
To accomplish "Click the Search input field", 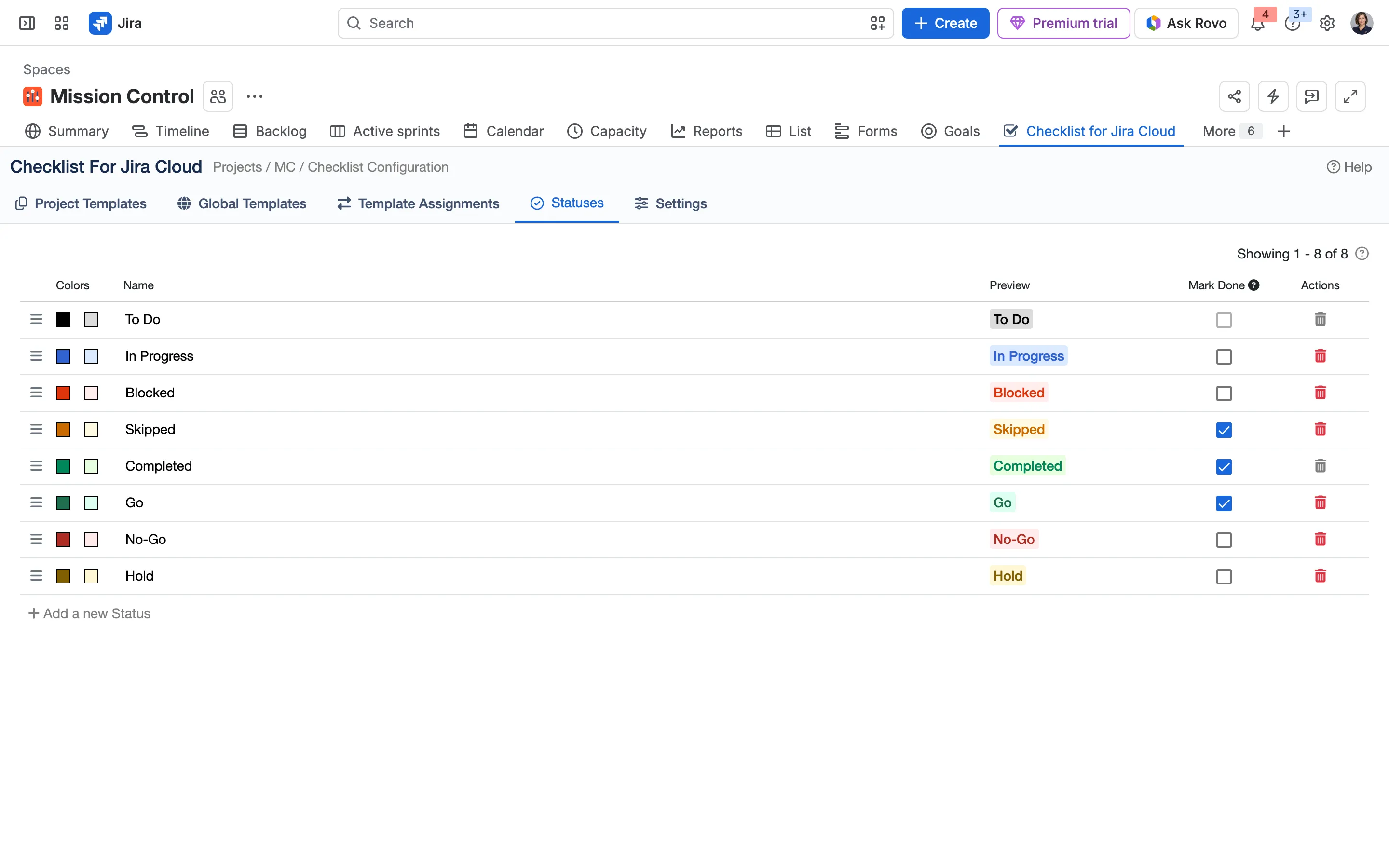I will (615, 23).
